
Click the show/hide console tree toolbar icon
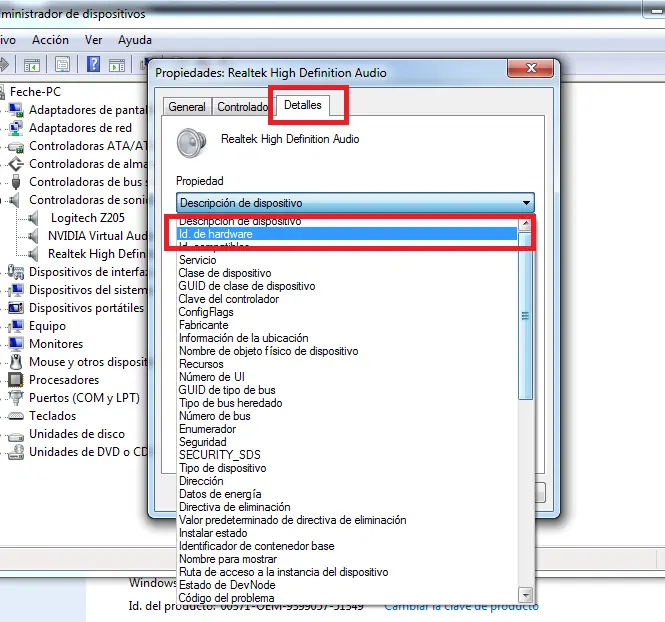(x=32, y=65)
